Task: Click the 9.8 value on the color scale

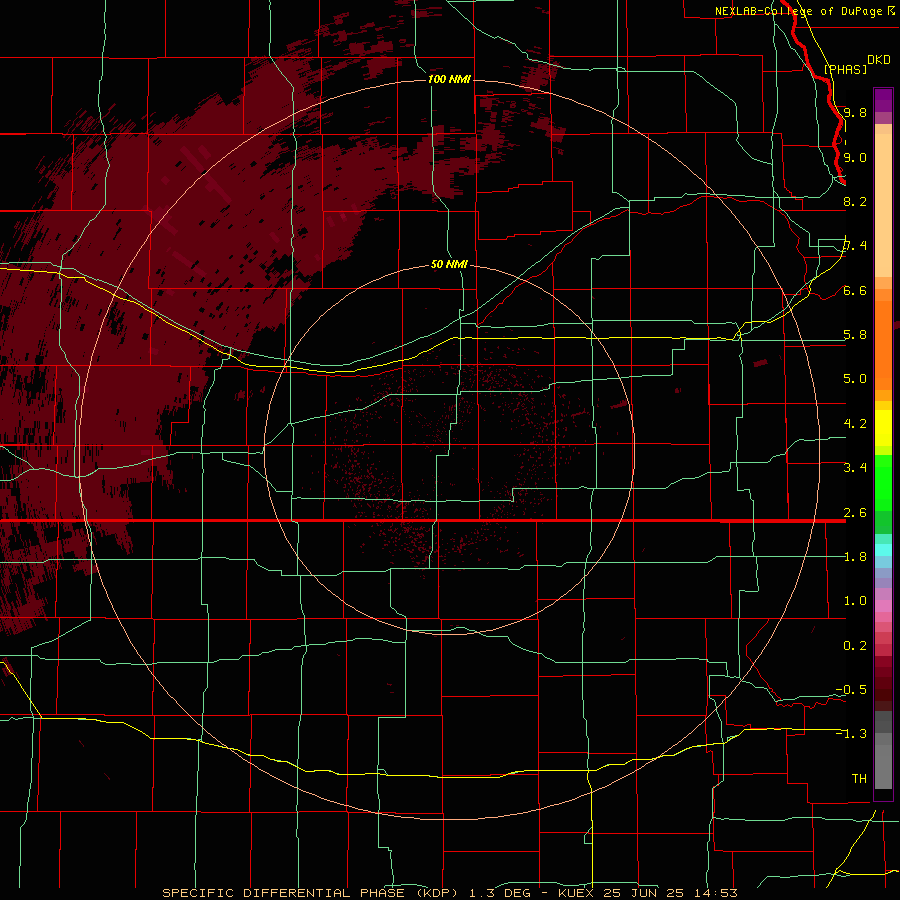Action: (x=855, y=112)
